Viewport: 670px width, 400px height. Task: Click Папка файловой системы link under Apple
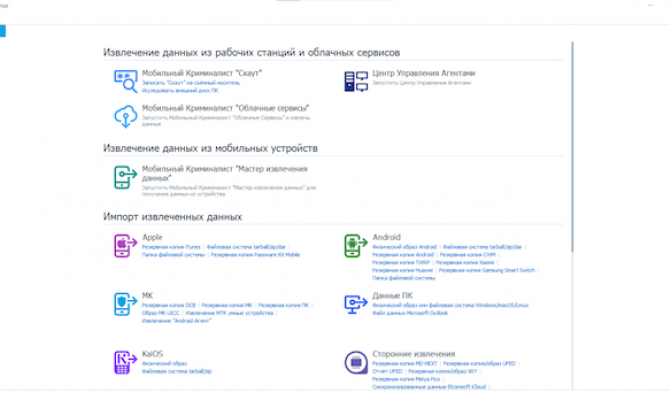click(173, 255)
